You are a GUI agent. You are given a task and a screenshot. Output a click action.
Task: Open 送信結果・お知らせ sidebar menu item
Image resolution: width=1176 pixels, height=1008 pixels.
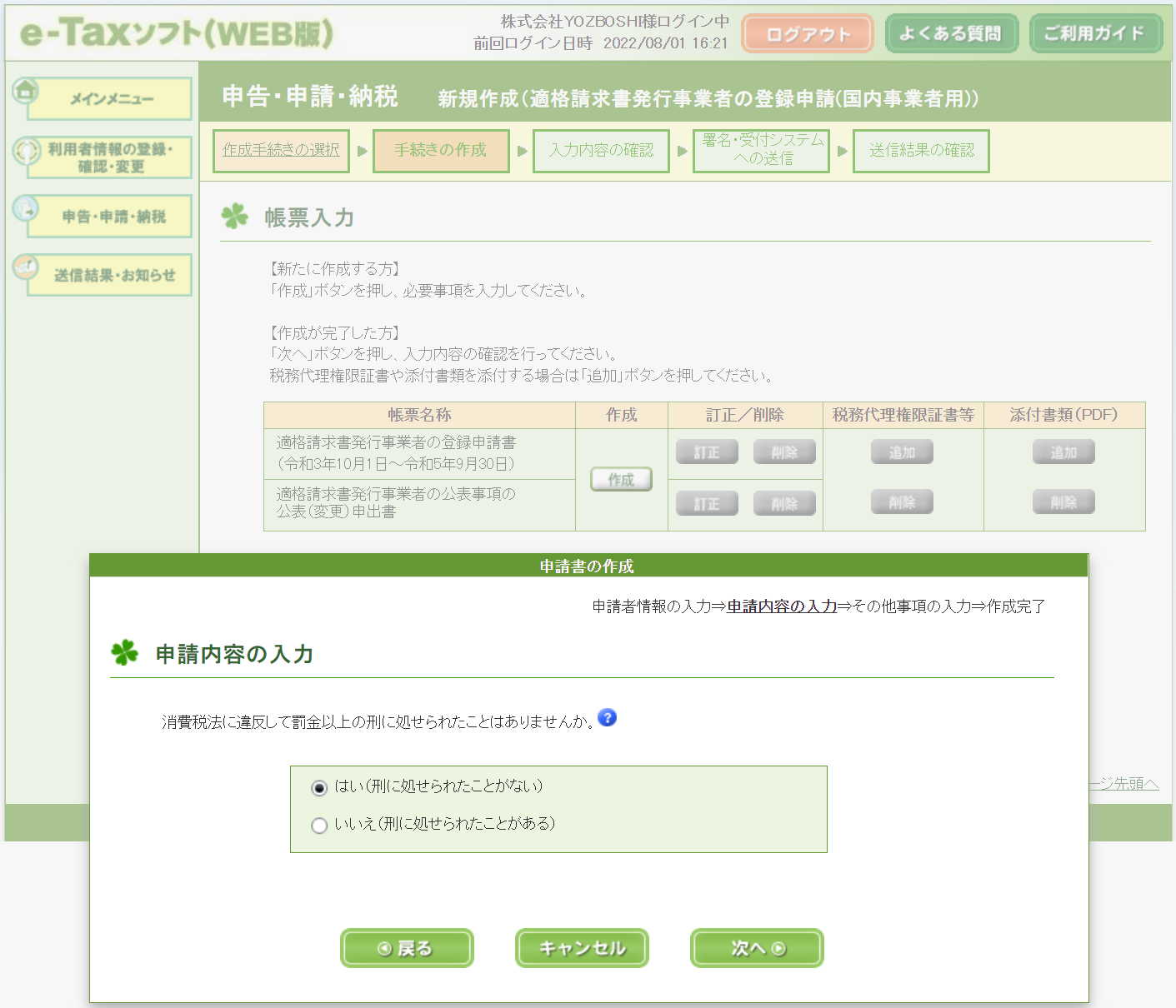(x=110, y=275)
